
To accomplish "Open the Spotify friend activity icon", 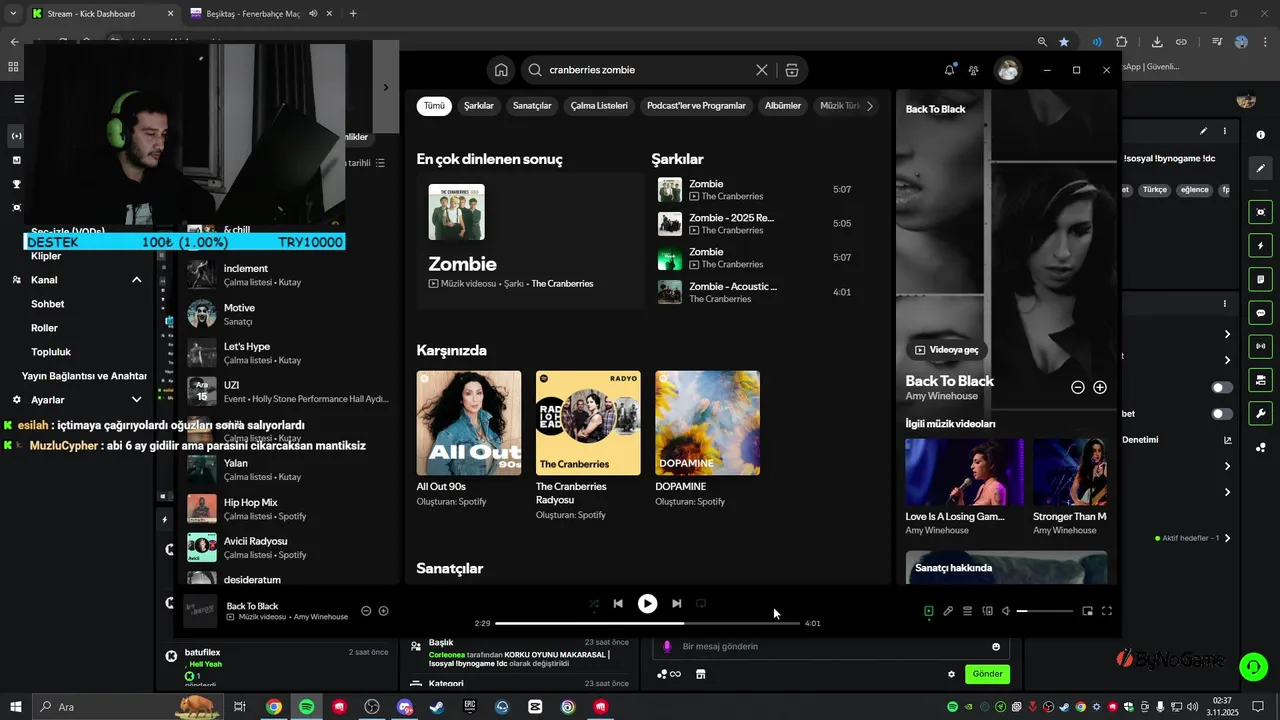I will click(973, 70).
